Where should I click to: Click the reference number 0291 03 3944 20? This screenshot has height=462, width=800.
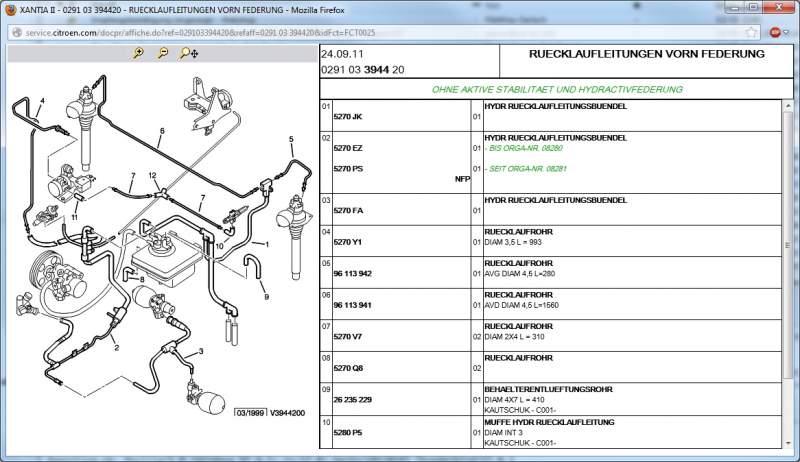[x=363, y=70]
